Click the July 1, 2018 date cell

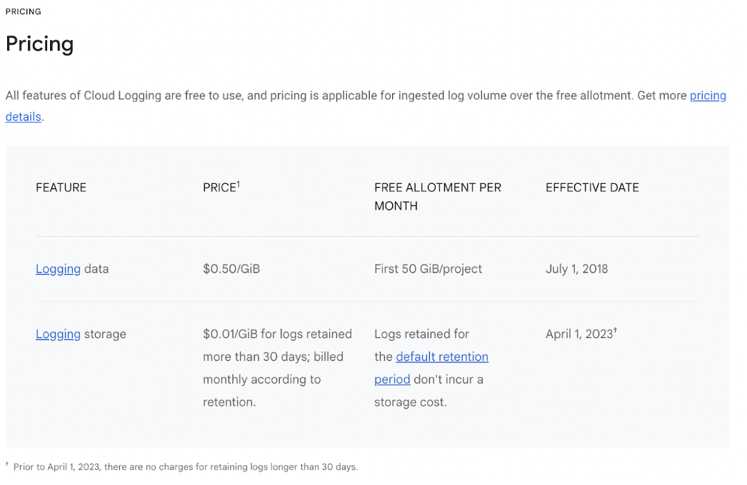pos(576,269)
